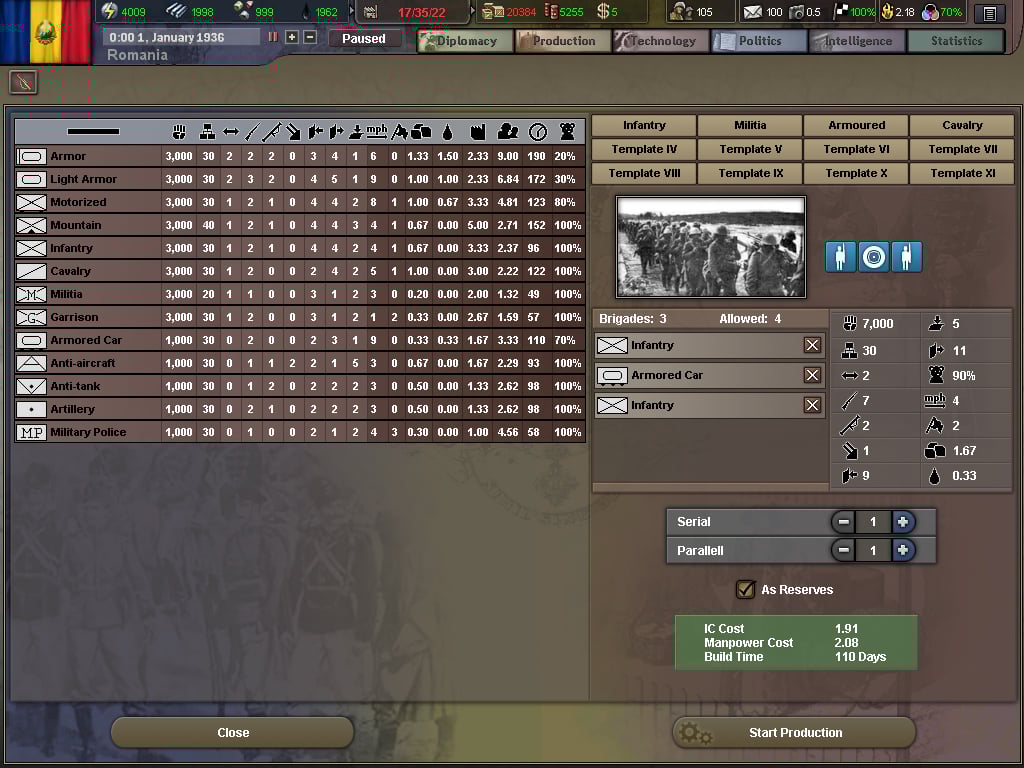Screen dimensions: 1024x768
Task: Select the Anti-aircraft brigade icon
Action: tap(31, 363)
